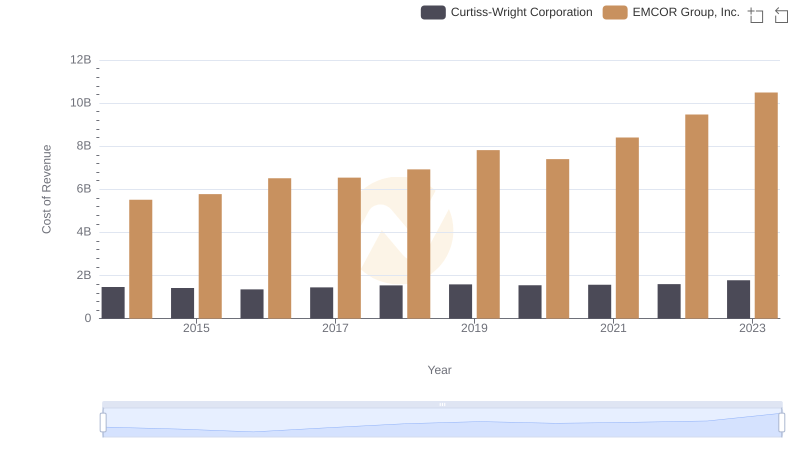Select the EMCOR bar for 2019

488,234
